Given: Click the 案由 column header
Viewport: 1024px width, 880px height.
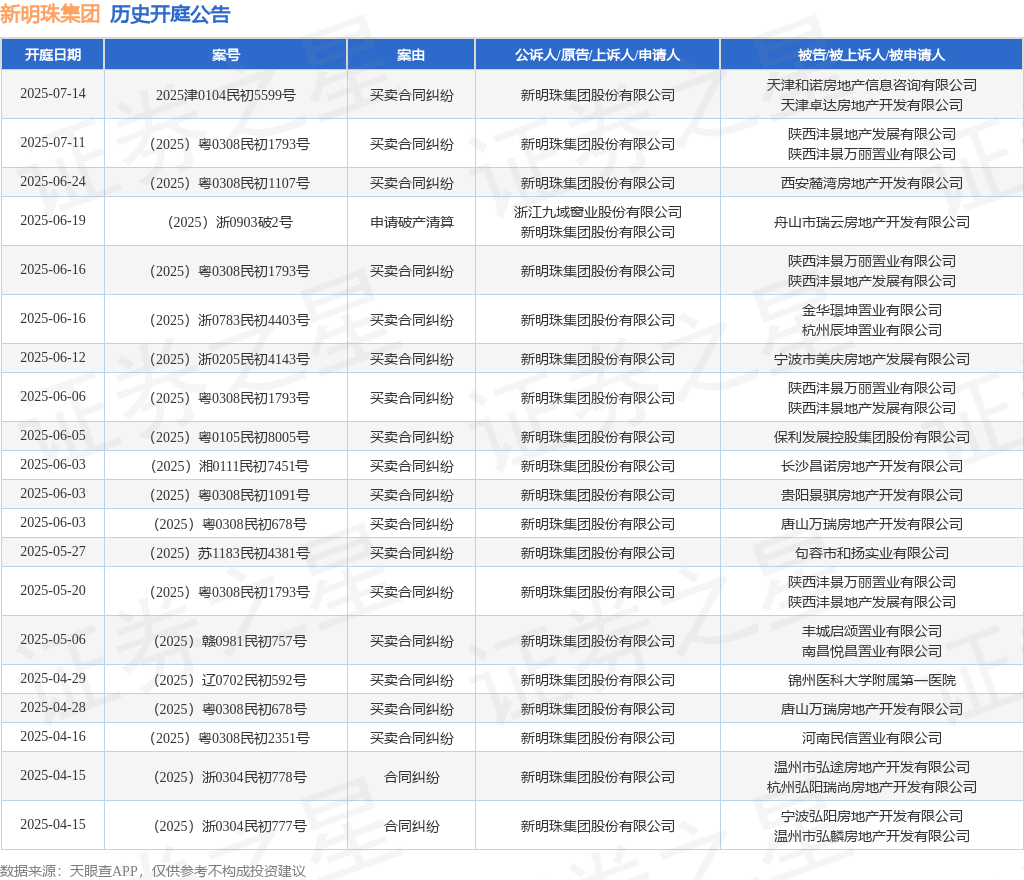Looking at the screenshot, I should tap(411, 55).
